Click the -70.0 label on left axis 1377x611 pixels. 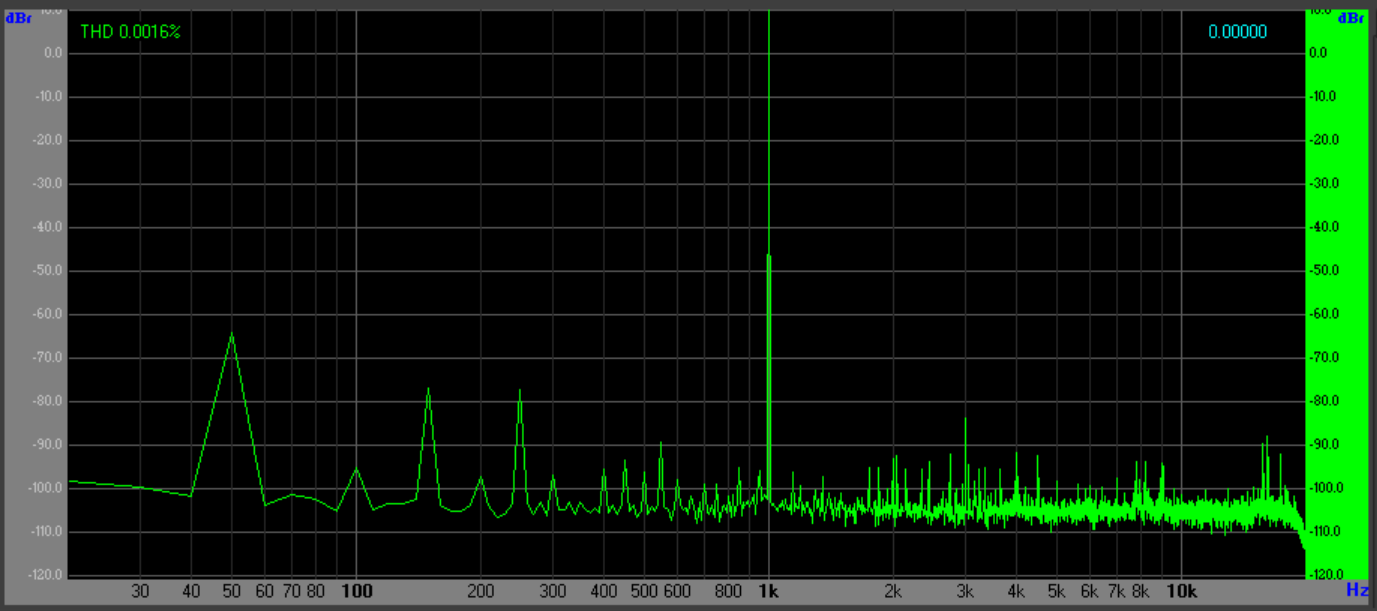click(x=49, y=357)
